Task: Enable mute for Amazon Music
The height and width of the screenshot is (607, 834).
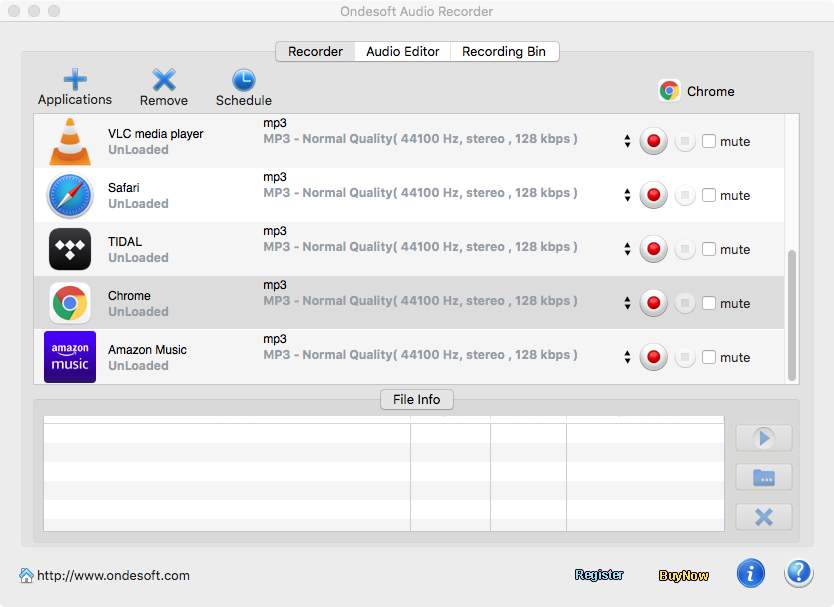Action: pos(708,357)
